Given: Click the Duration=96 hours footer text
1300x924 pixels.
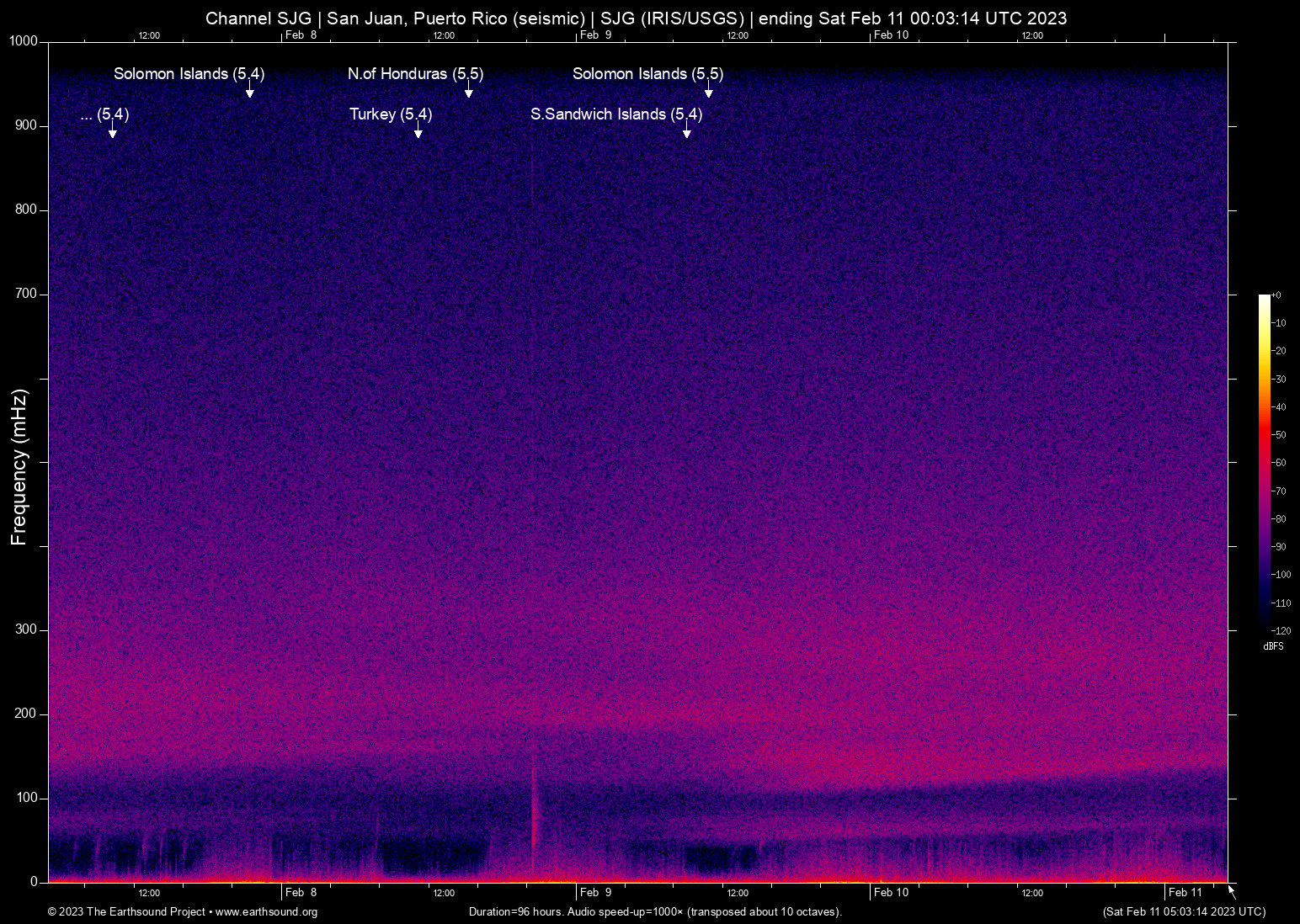Looking at the screenshot, I should coord(655,912).
